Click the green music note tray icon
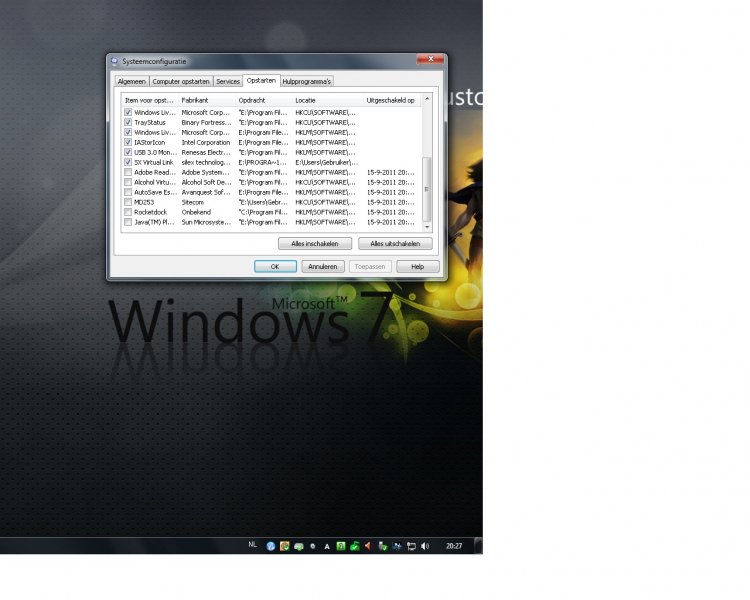The image size is (750, 600). tap(355, 546)
